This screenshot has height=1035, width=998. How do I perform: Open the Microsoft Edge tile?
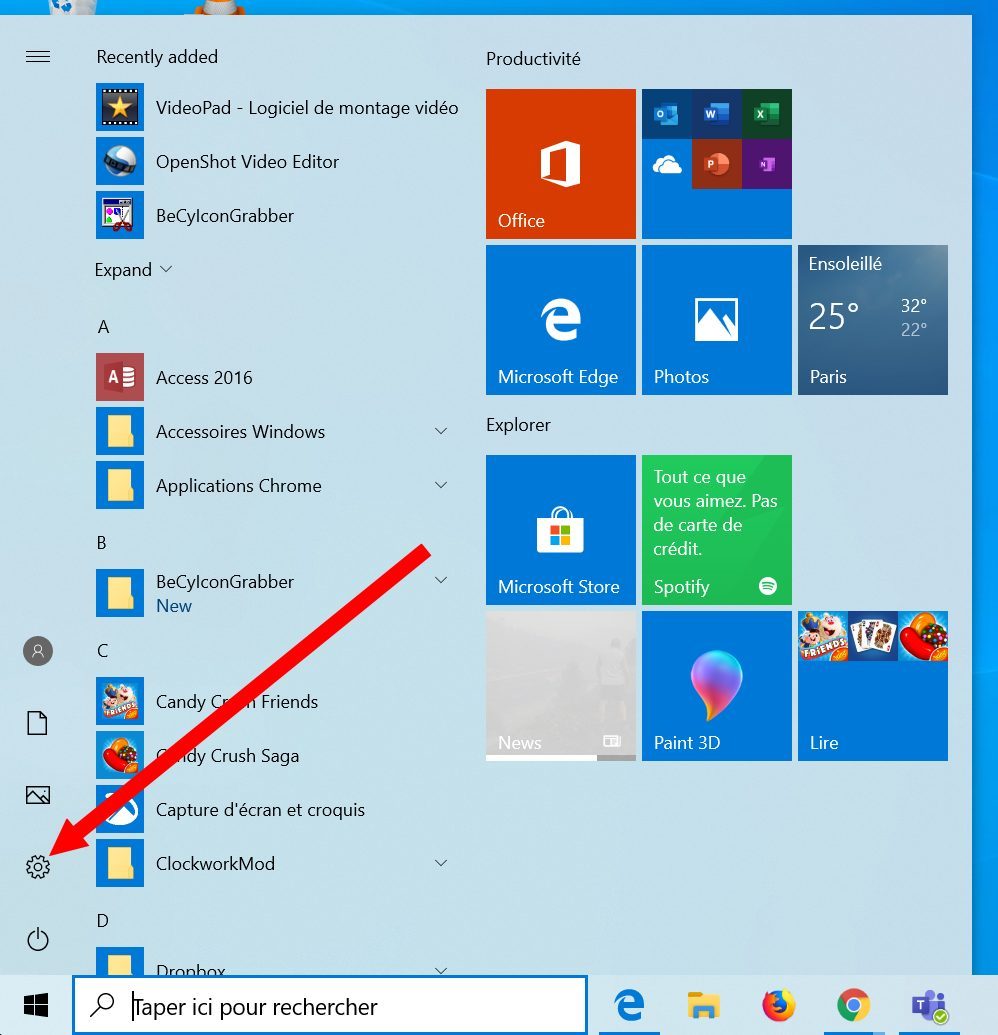[560, 320]
